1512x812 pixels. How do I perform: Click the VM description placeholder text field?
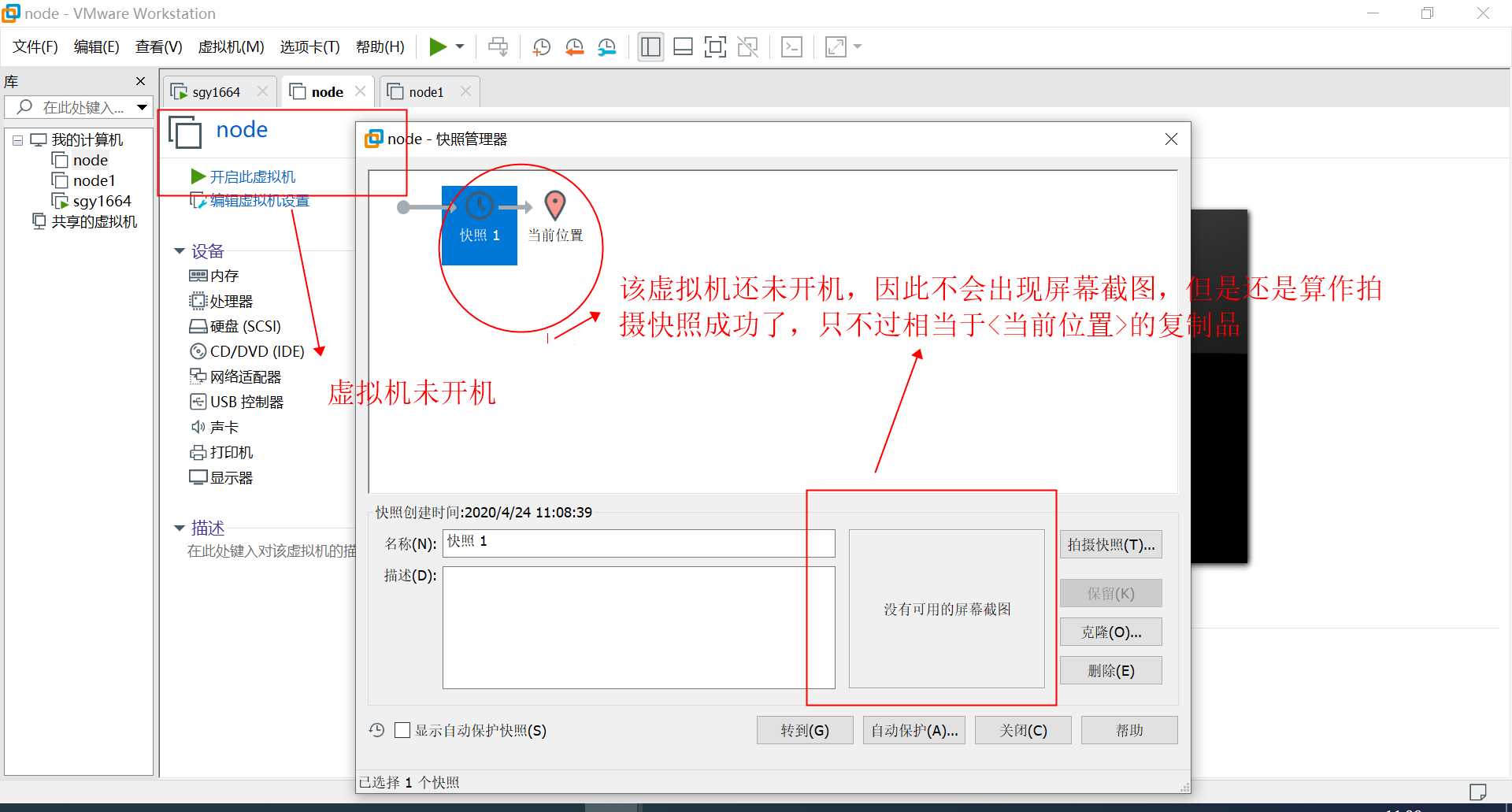tap(271, 551)
